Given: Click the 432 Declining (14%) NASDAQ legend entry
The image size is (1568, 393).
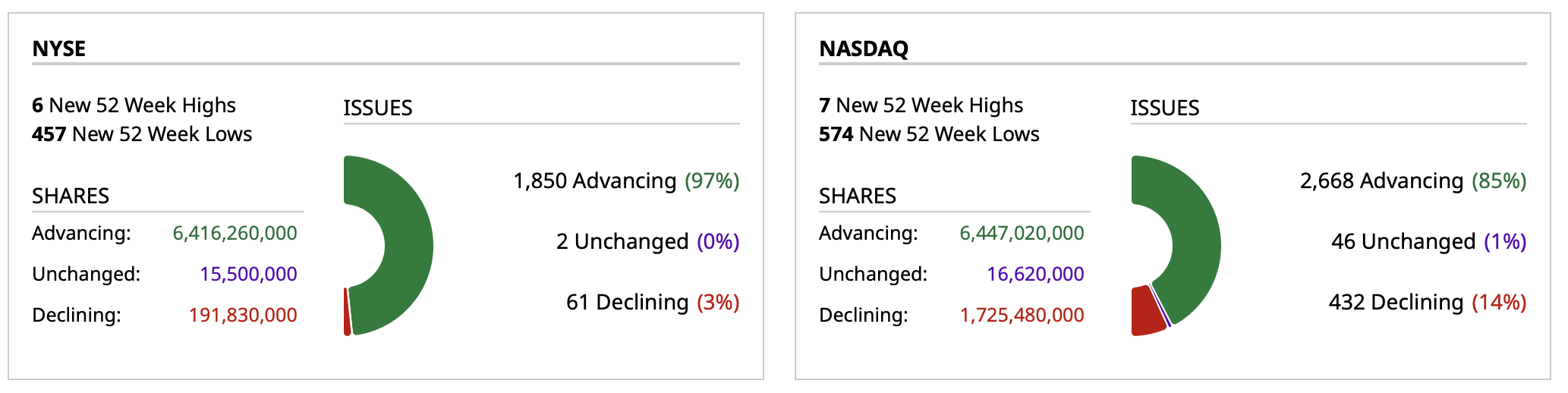Looking at the screenshot, I should tap(1427, 303).
